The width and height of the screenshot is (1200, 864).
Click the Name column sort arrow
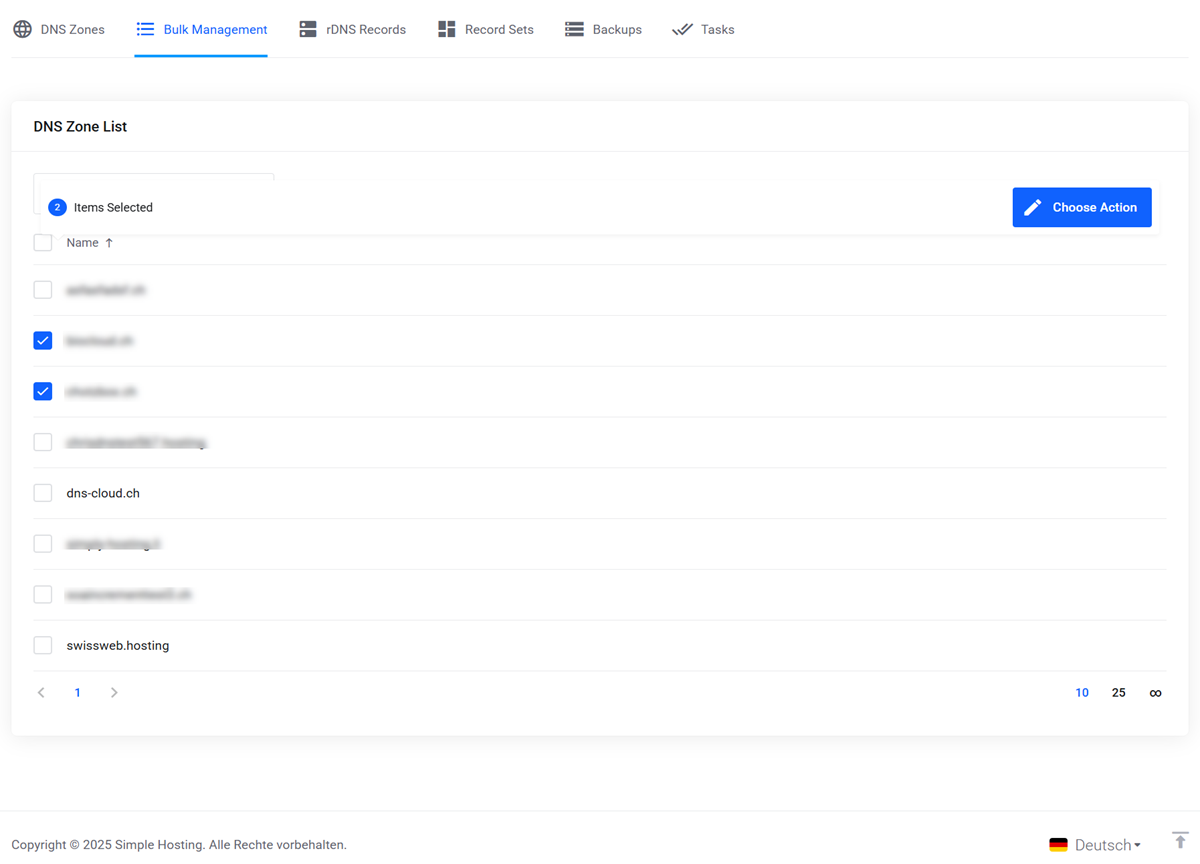108,242
